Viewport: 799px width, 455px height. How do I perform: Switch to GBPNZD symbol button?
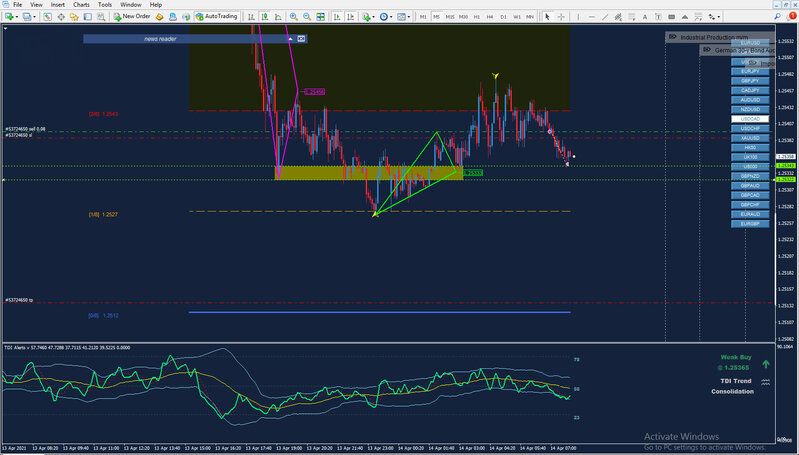(x=750, y=176)
